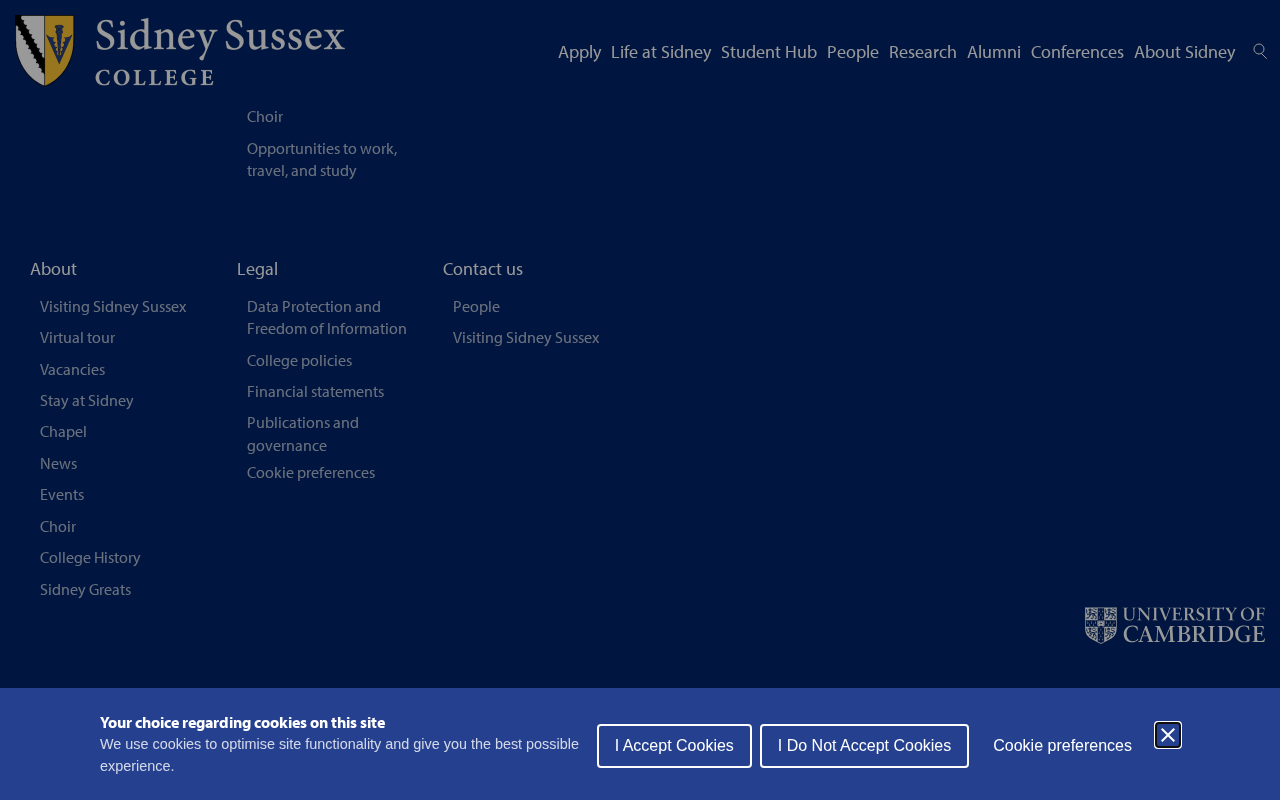Open College History link
1280x800 pixels.
90,558
